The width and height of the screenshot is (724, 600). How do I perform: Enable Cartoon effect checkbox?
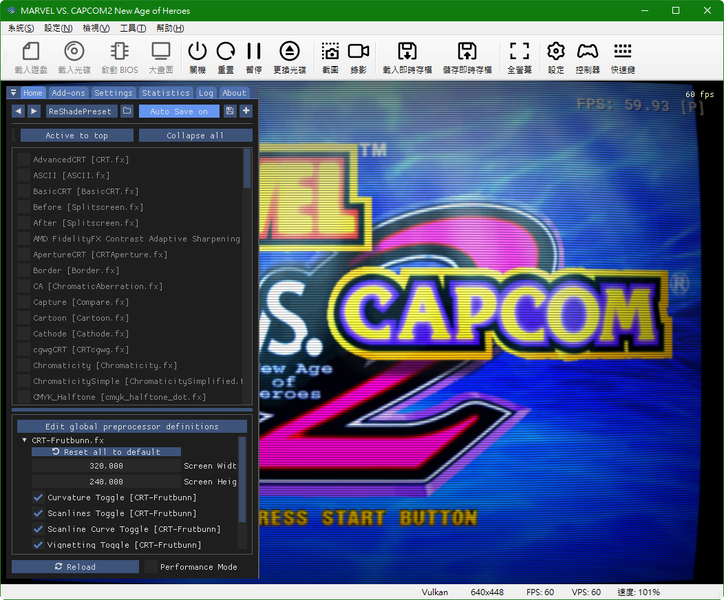click(x=24, y=318)
